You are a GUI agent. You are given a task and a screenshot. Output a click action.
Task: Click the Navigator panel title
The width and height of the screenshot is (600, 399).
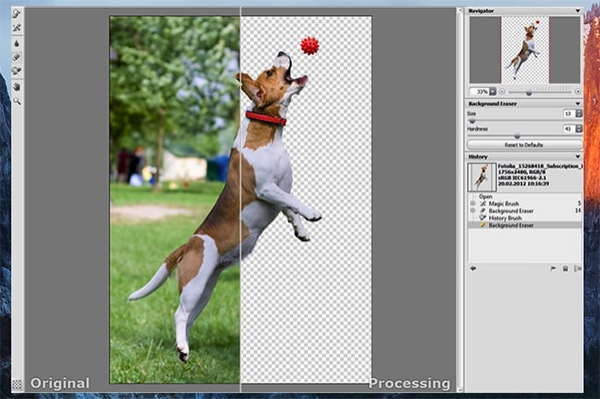tap(481, 11)
